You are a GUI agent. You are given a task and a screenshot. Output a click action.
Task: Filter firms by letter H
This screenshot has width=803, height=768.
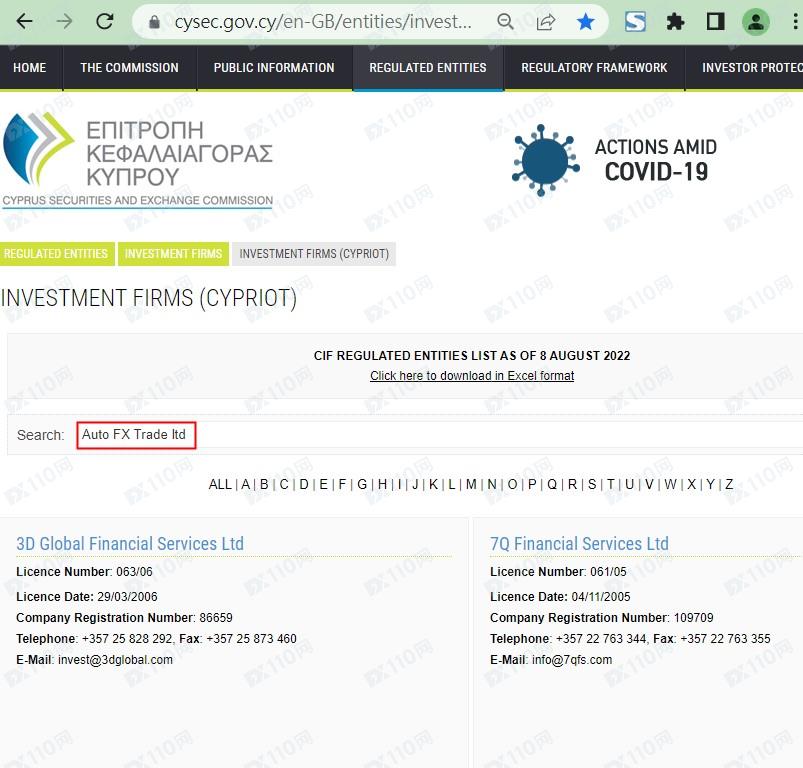coord(382,484)
